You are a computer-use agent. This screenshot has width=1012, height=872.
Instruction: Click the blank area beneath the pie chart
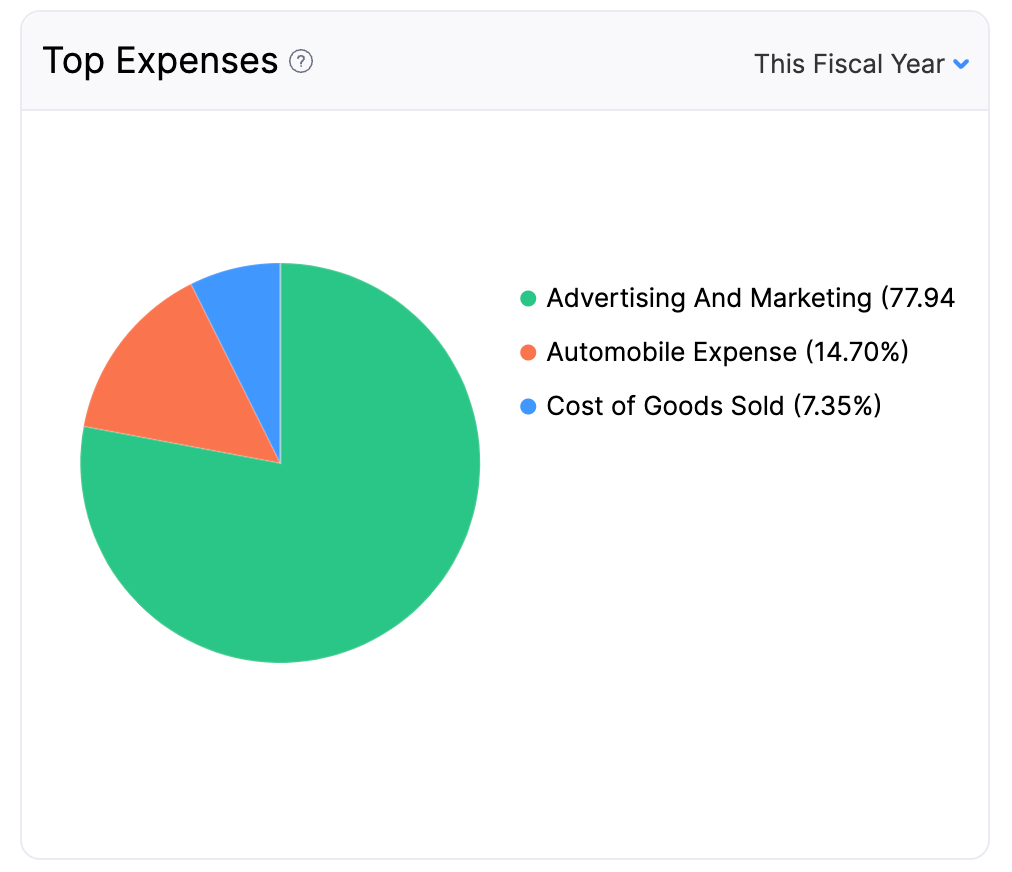pos(280,760)
